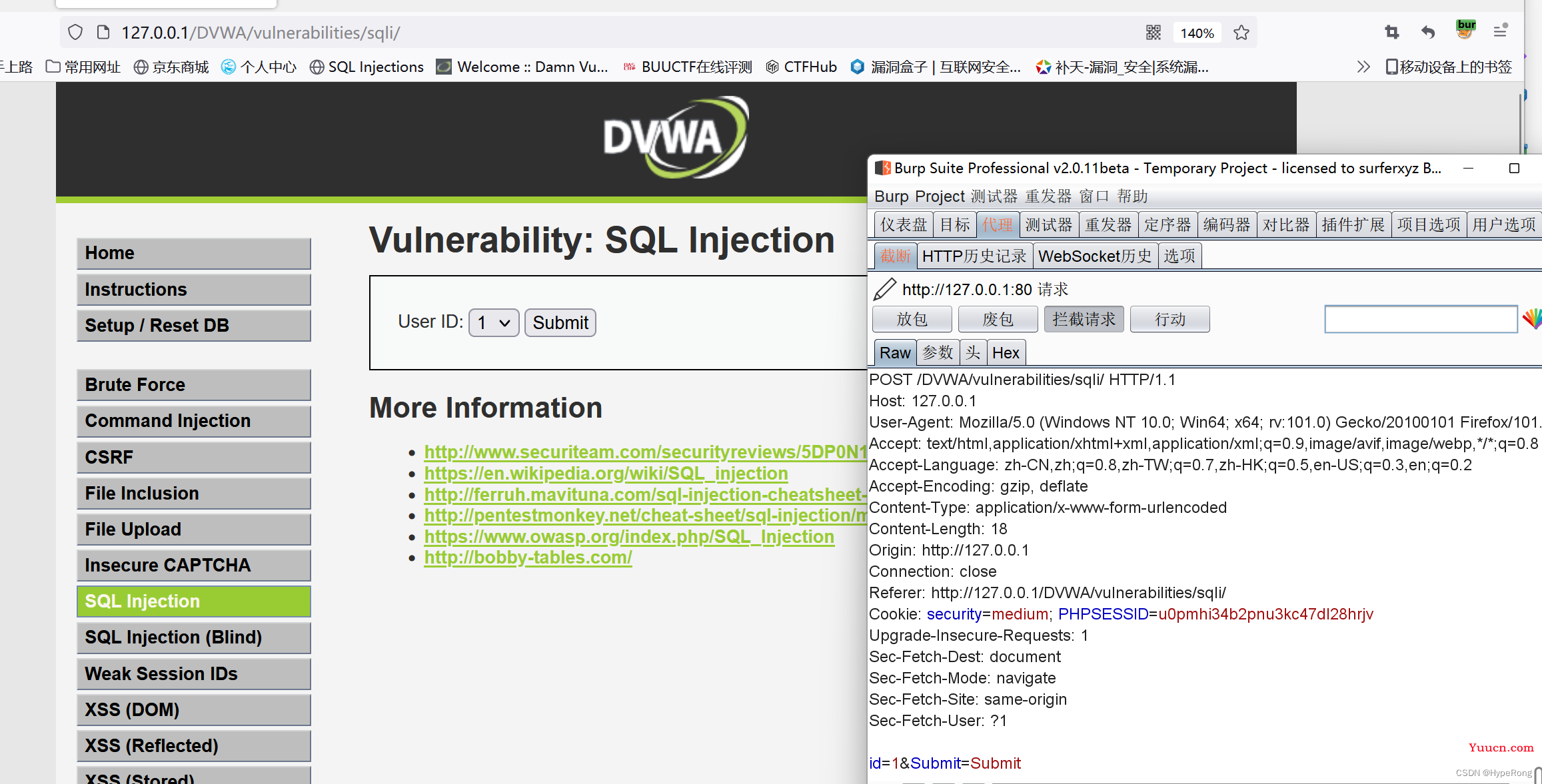Go to Brute Force vulnerability page
1542x784 pixels.
tap(194, 385)
